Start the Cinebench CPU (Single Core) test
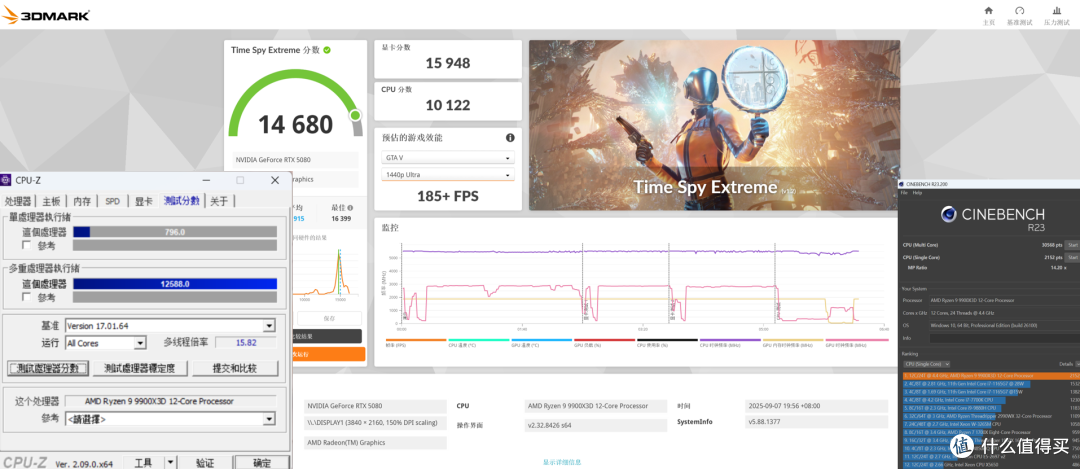 1072,257
